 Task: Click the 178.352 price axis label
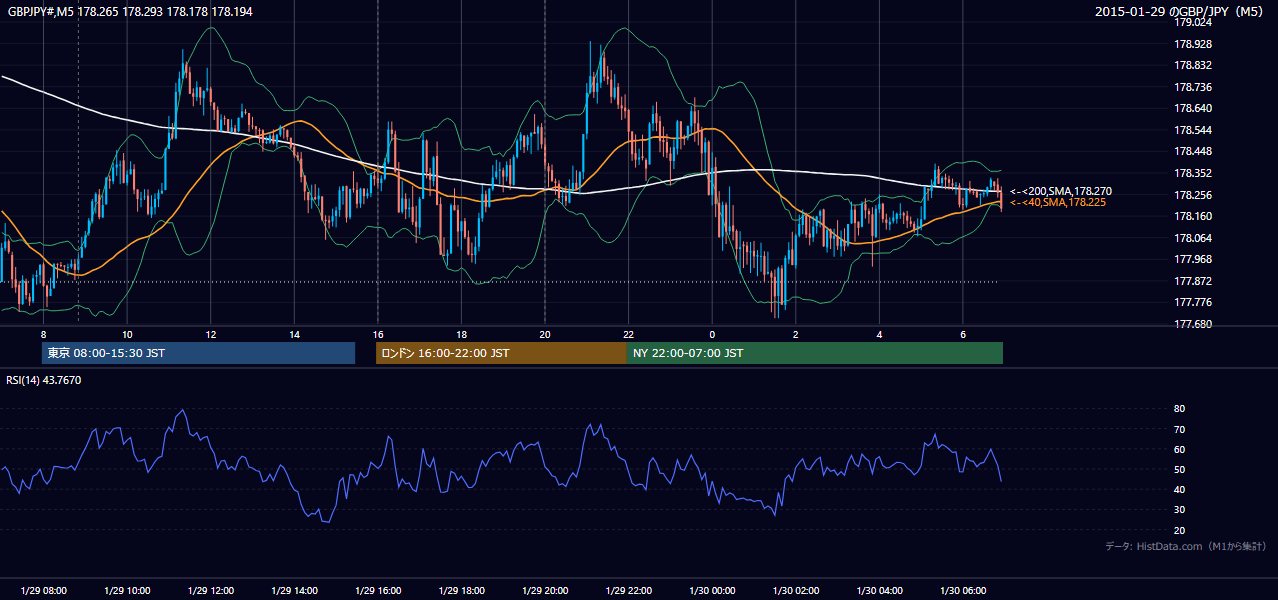point(1192,173)
